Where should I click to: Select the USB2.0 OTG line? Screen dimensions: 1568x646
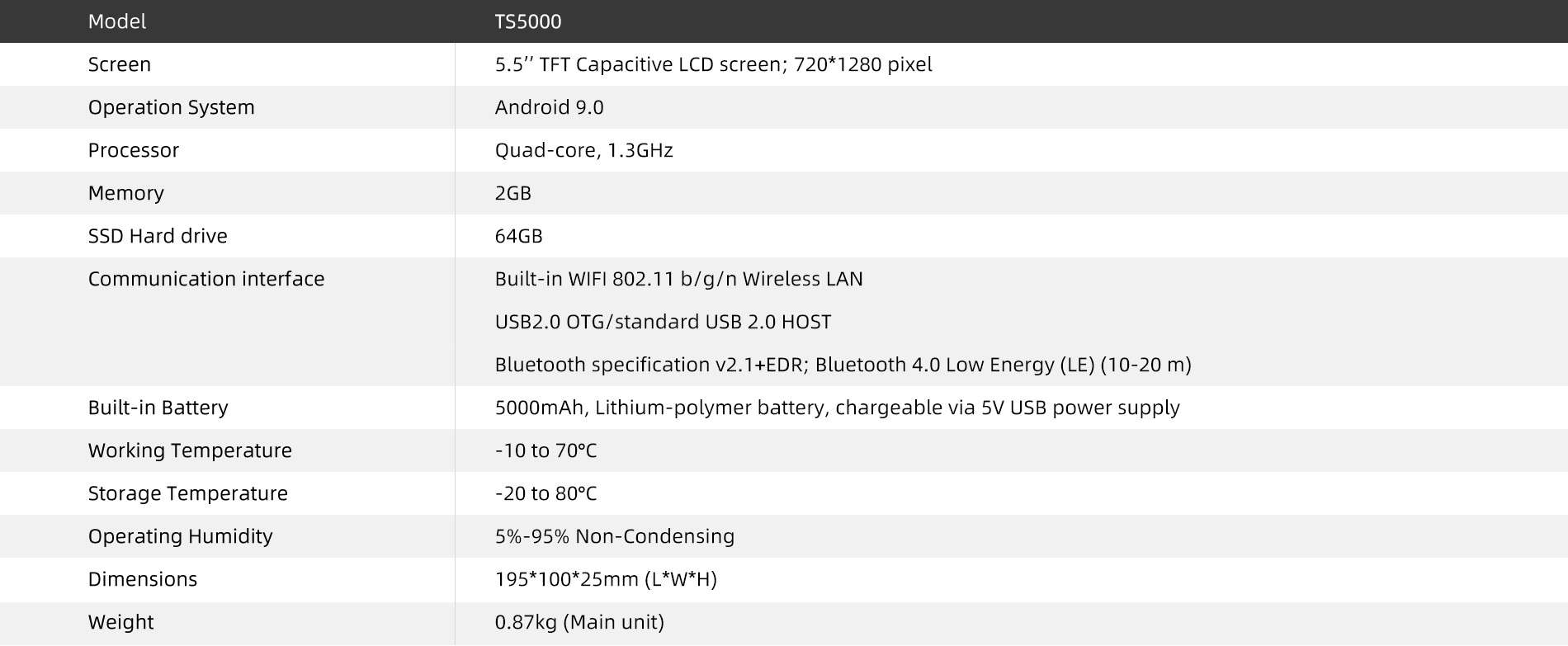click(663, 322)
